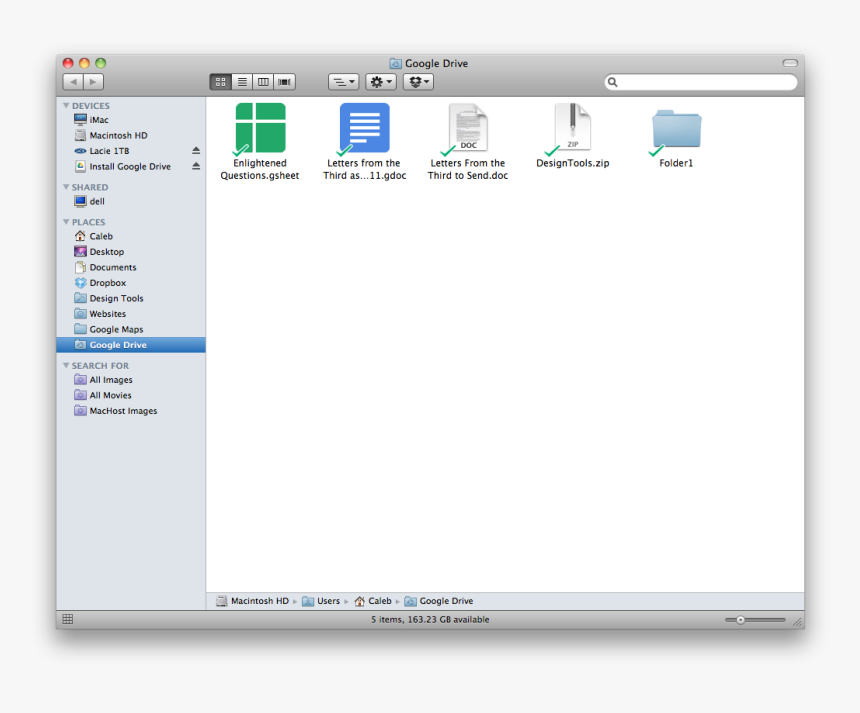Switch to Cover Flow view

click(283, 82)
